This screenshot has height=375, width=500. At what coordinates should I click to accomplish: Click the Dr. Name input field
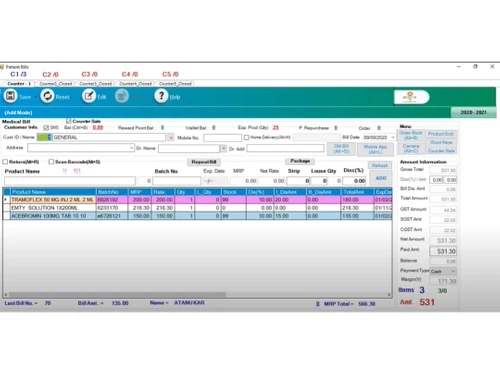tap(189, 148)
